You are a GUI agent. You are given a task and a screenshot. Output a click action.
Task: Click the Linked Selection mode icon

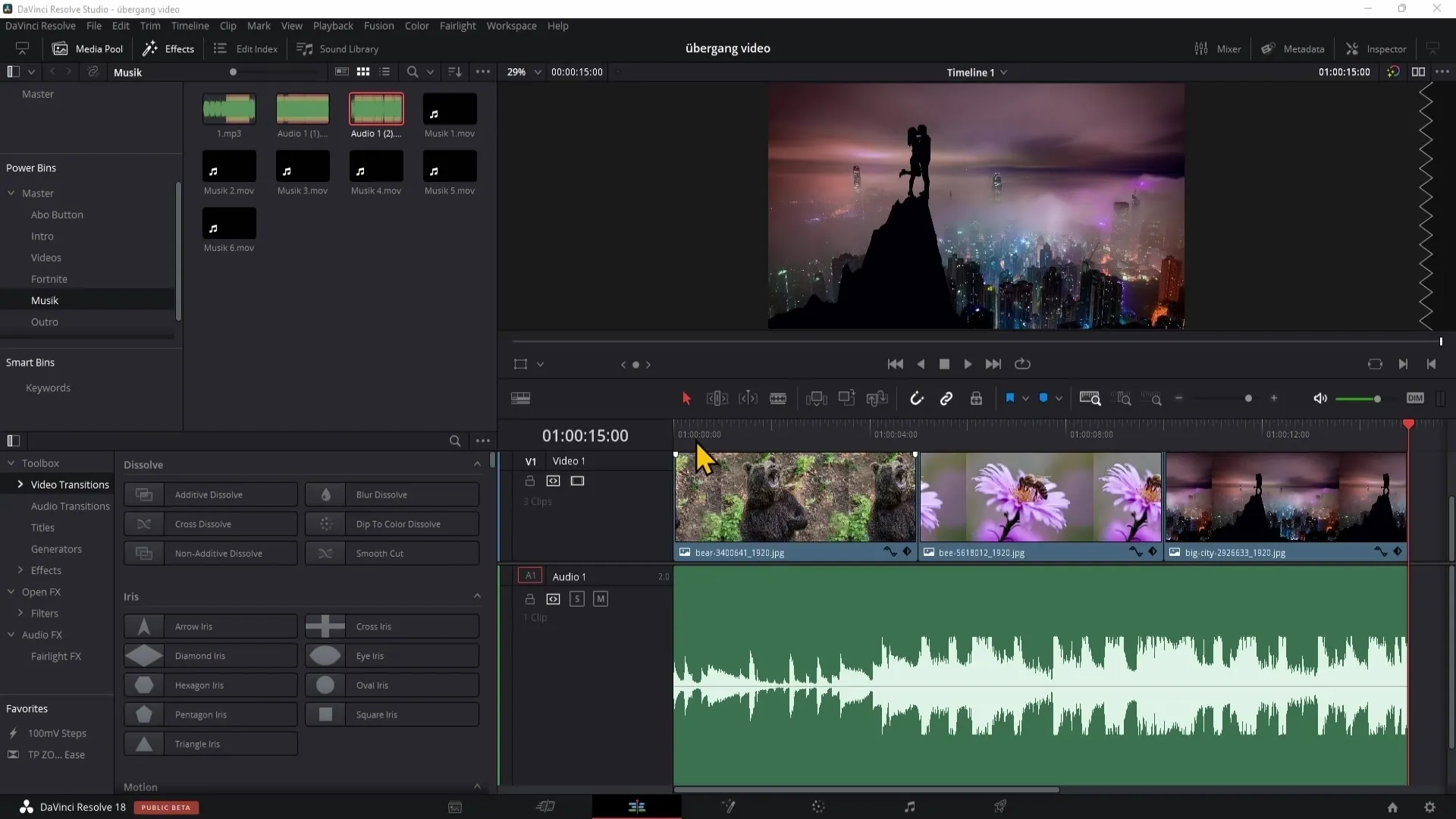(946, 398)
